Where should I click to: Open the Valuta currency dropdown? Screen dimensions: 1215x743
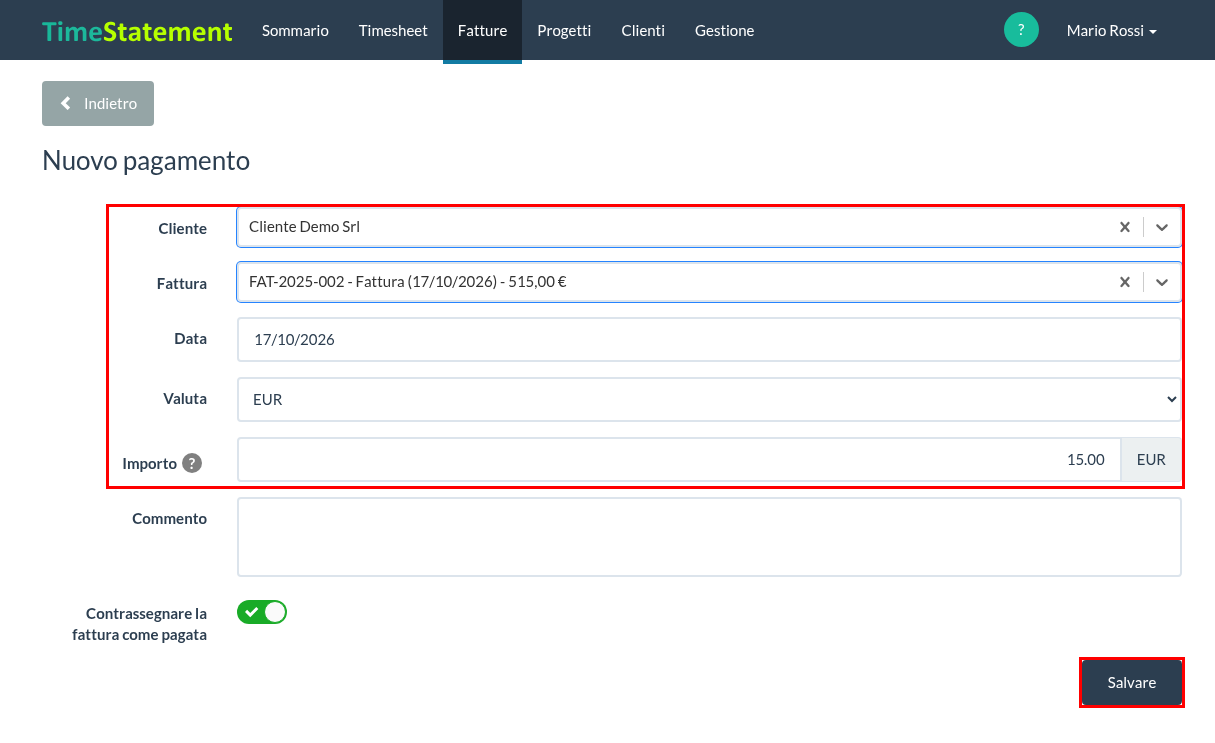click(x=709, y=399)
